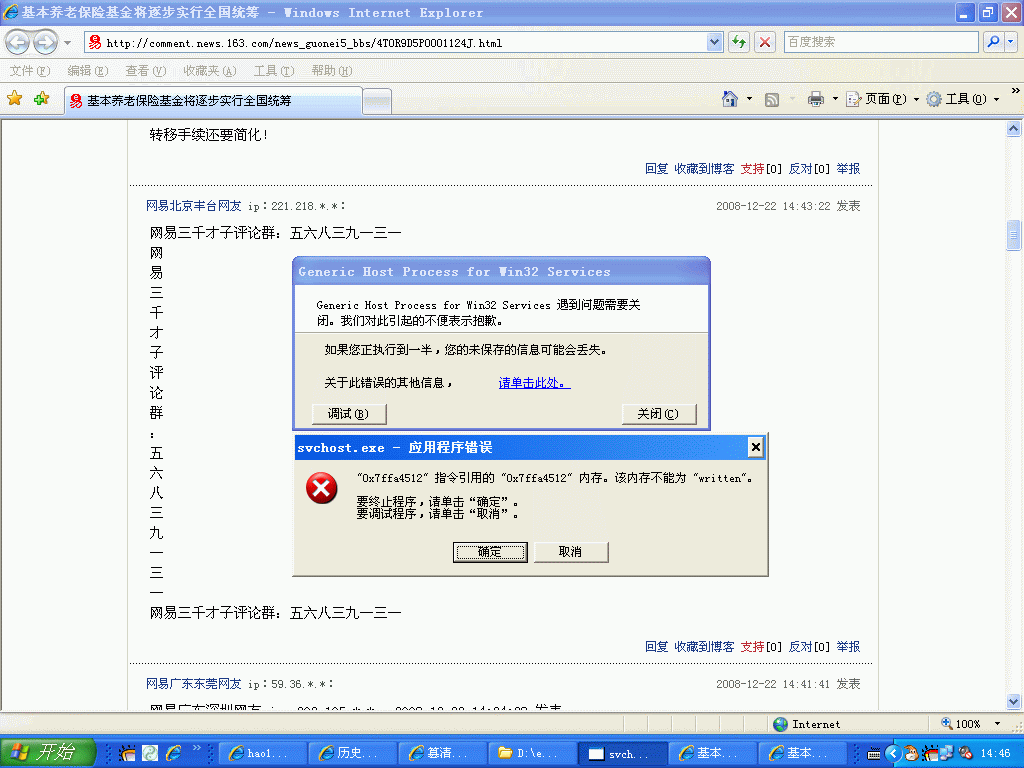Screen dimensions: 1024x768
Task: Click the keyboard language bar tray icon
Action: click(x=873, y=754)
